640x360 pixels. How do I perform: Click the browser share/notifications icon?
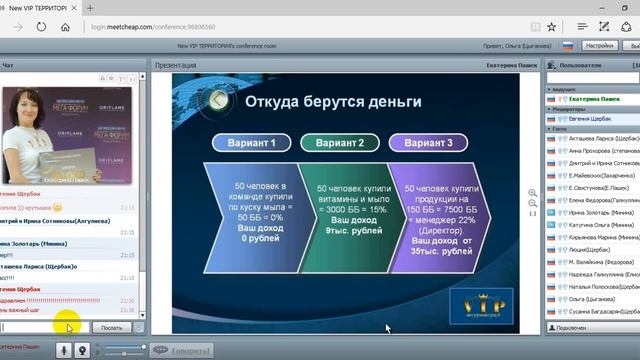(626, 27)
